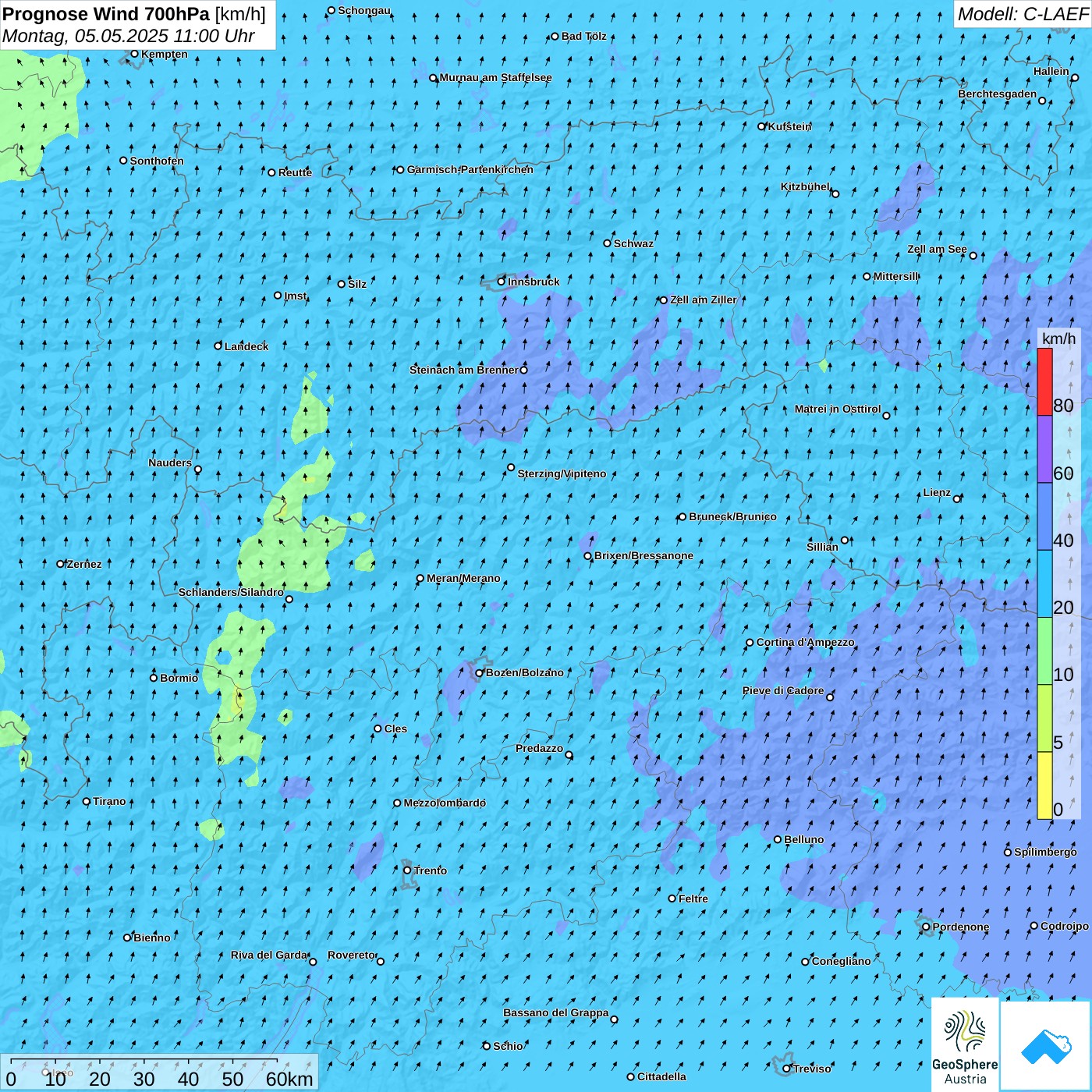Viewport: 1092px width, 1092px height.
Task: Click the 'Prognose Wind 700hPa' title text
Action: point(106,14)
